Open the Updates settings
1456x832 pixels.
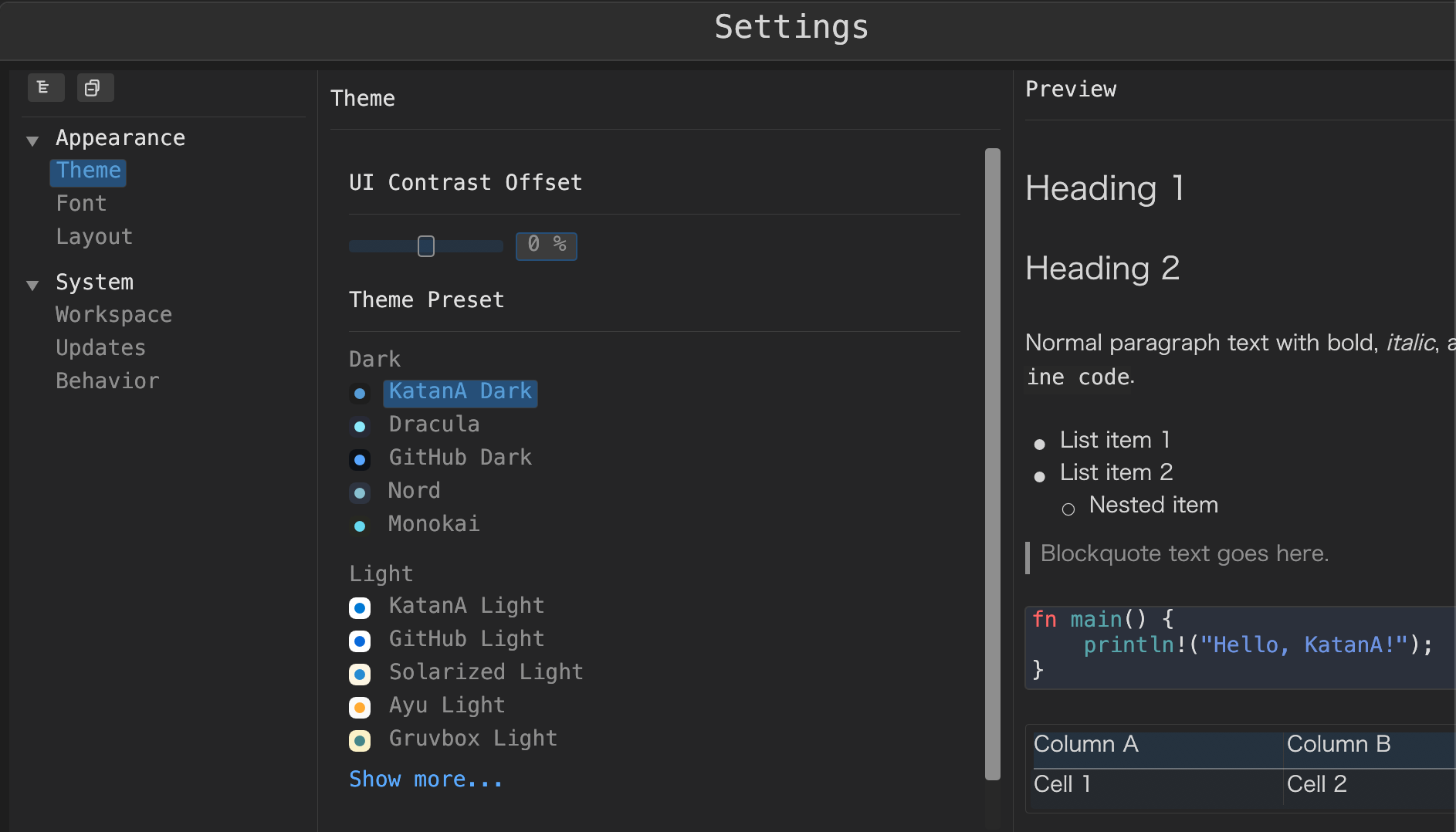(x=100, y=347)
